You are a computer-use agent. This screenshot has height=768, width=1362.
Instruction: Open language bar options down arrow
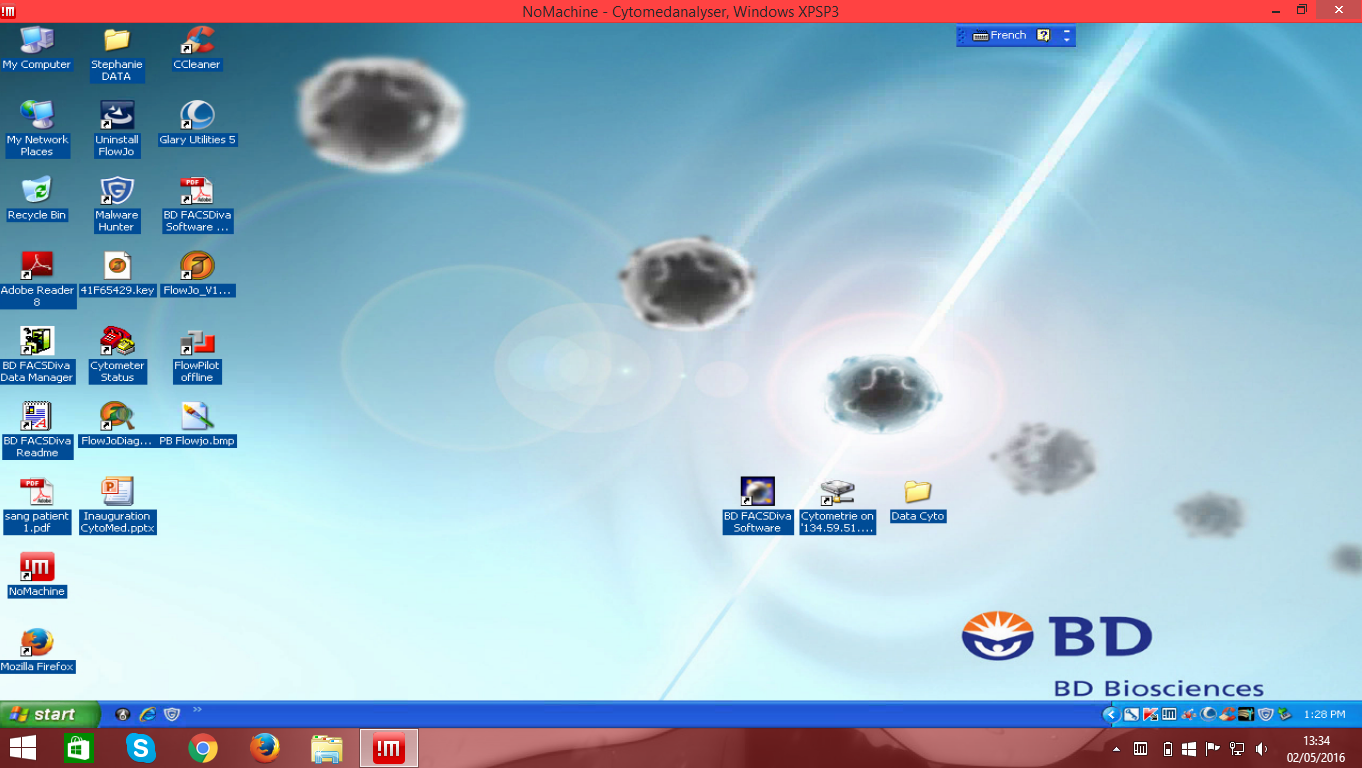coord(1067,41)
